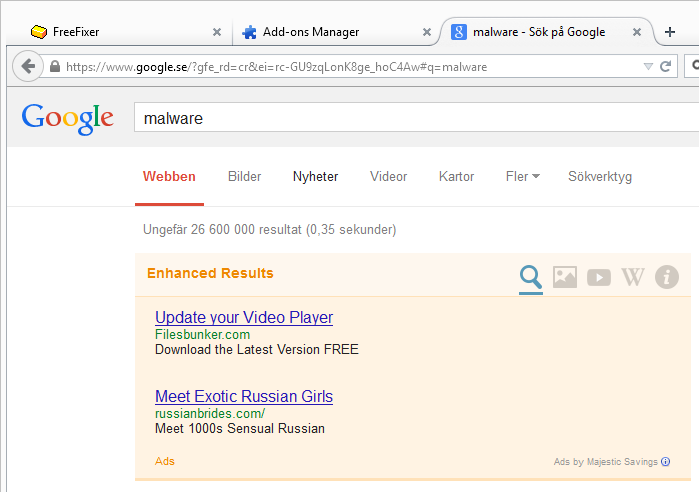Click the Google search box containing malware
699x492 pixels.
coord(416,118)
